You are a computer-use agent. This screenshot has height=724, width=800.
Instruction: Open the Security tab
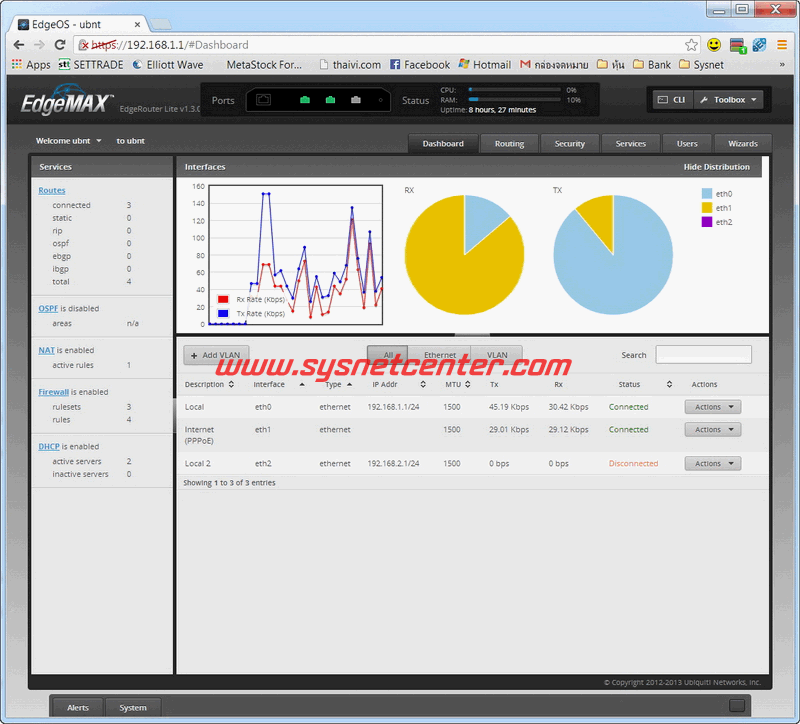pos(569,143)
